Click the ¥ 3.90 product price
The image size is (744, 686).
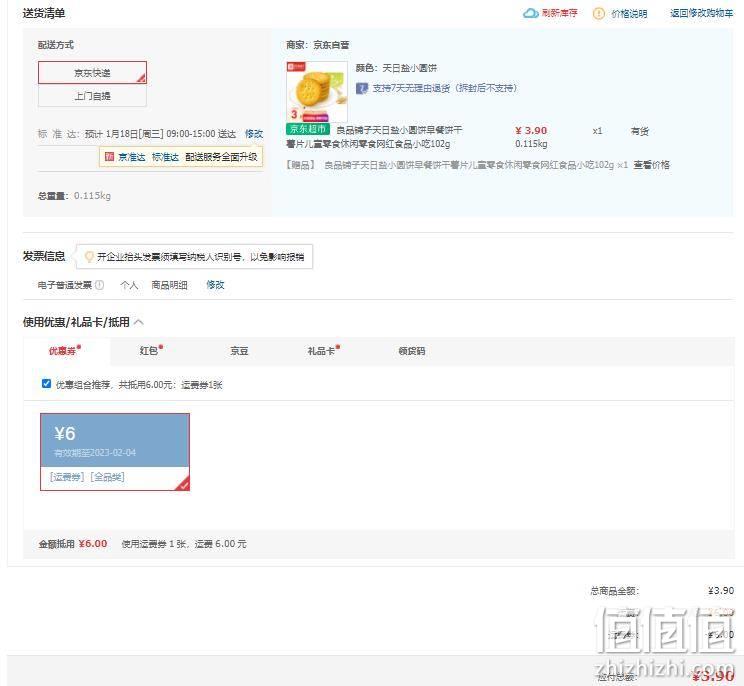pos(531,130)
